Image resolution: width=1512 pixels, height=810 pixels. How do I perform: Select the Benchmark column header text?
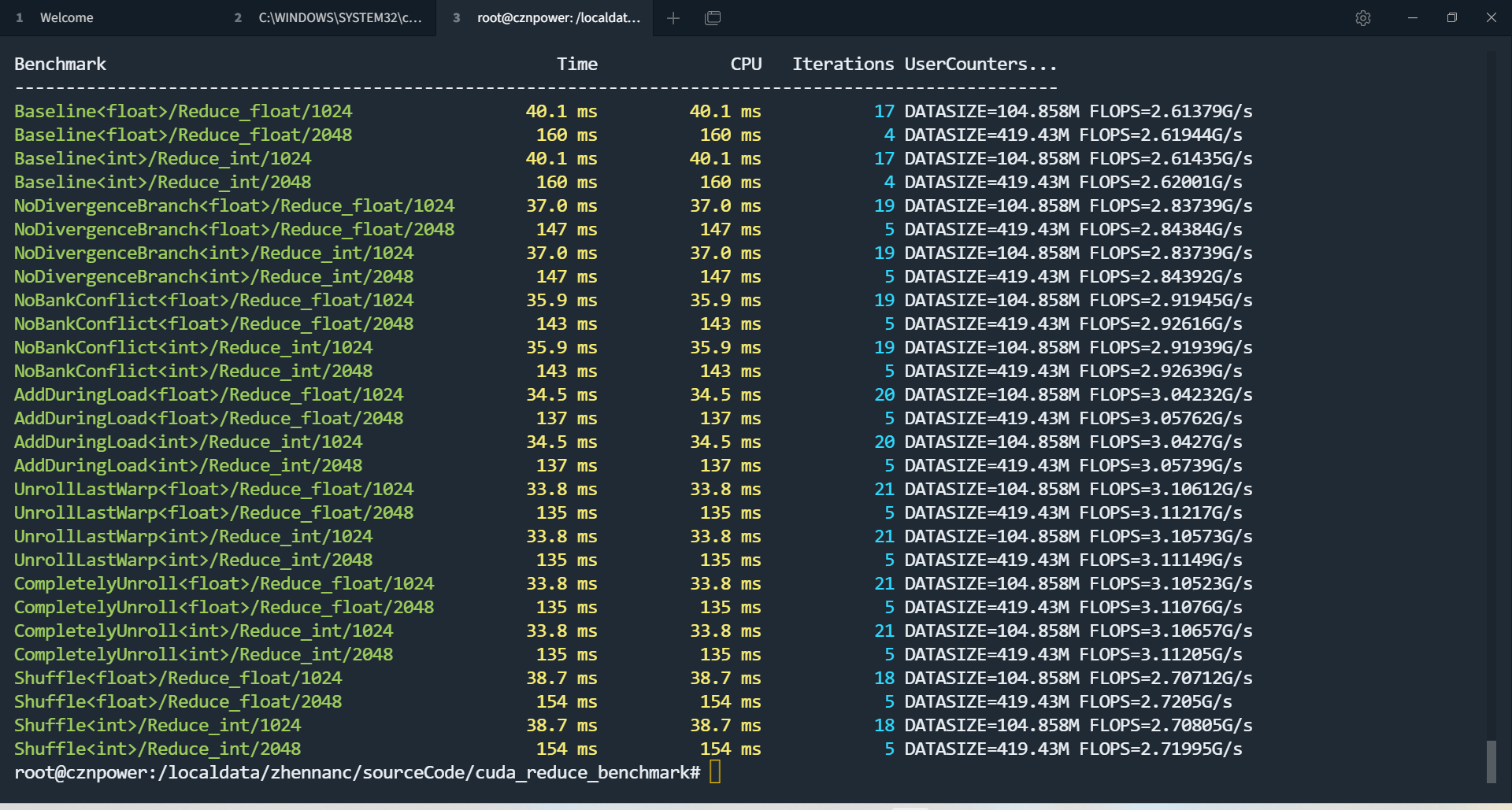pyautogui.click(x=59, y=64)
